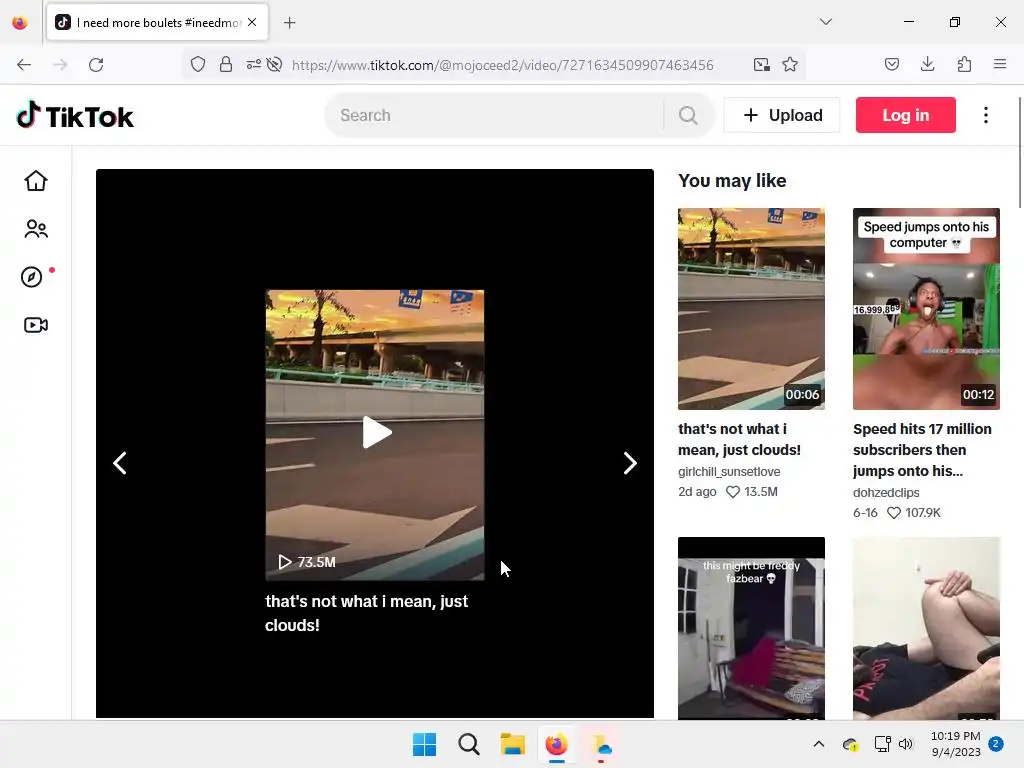This screenshot has width=1024, height=768.
Task: Play the center video
Action: coord(376,432)
